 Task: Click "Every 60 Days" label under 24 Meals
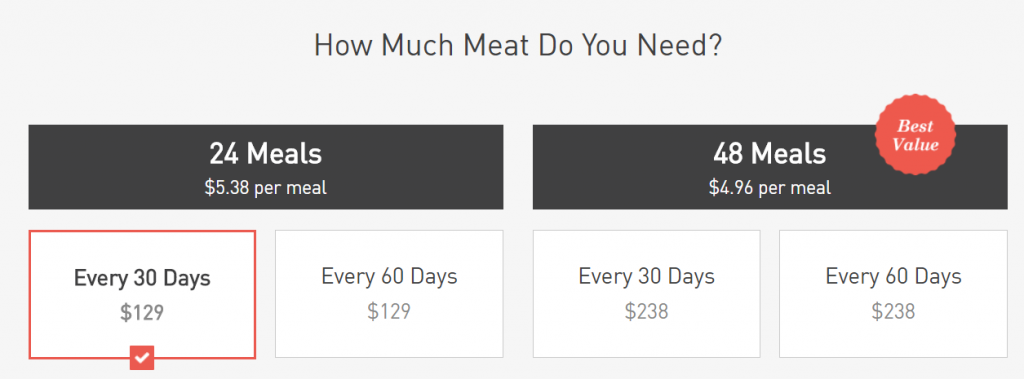(389, 277)
